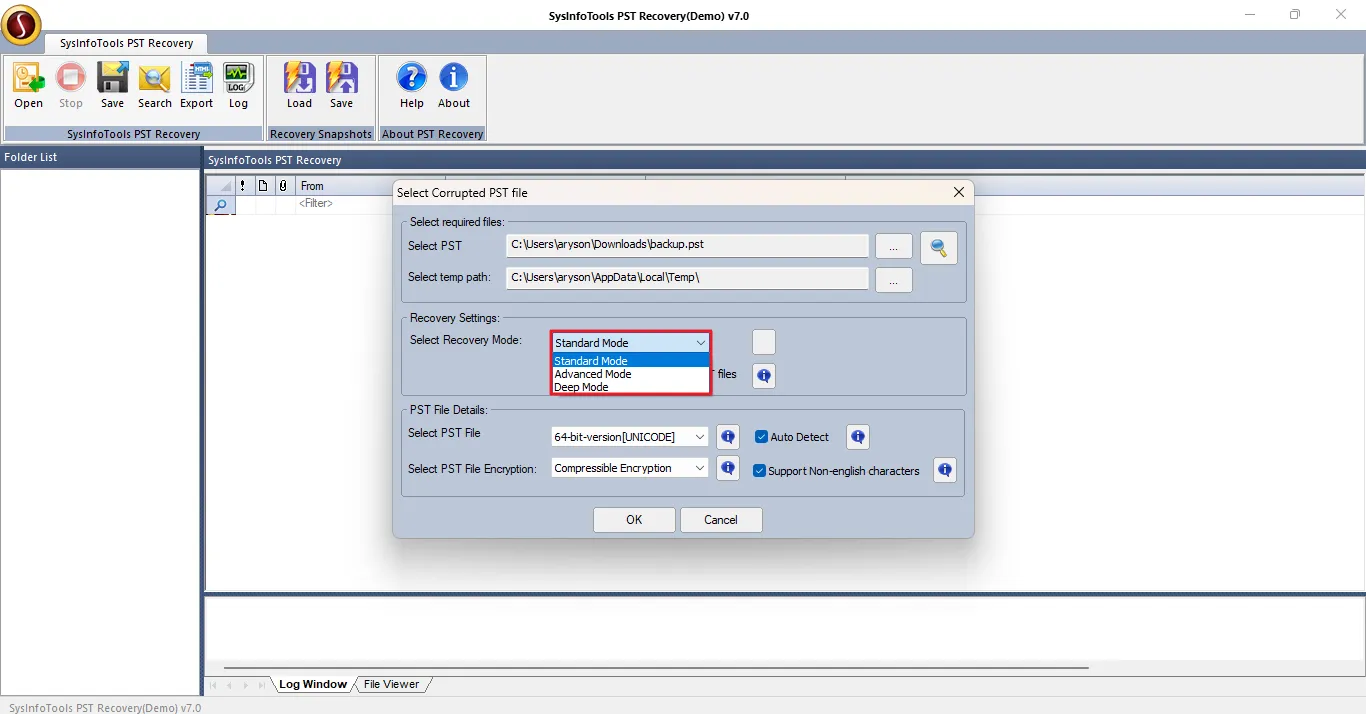Click the Export toolbar icon
Screen dimensions: 1366x714
coord(197,85)
